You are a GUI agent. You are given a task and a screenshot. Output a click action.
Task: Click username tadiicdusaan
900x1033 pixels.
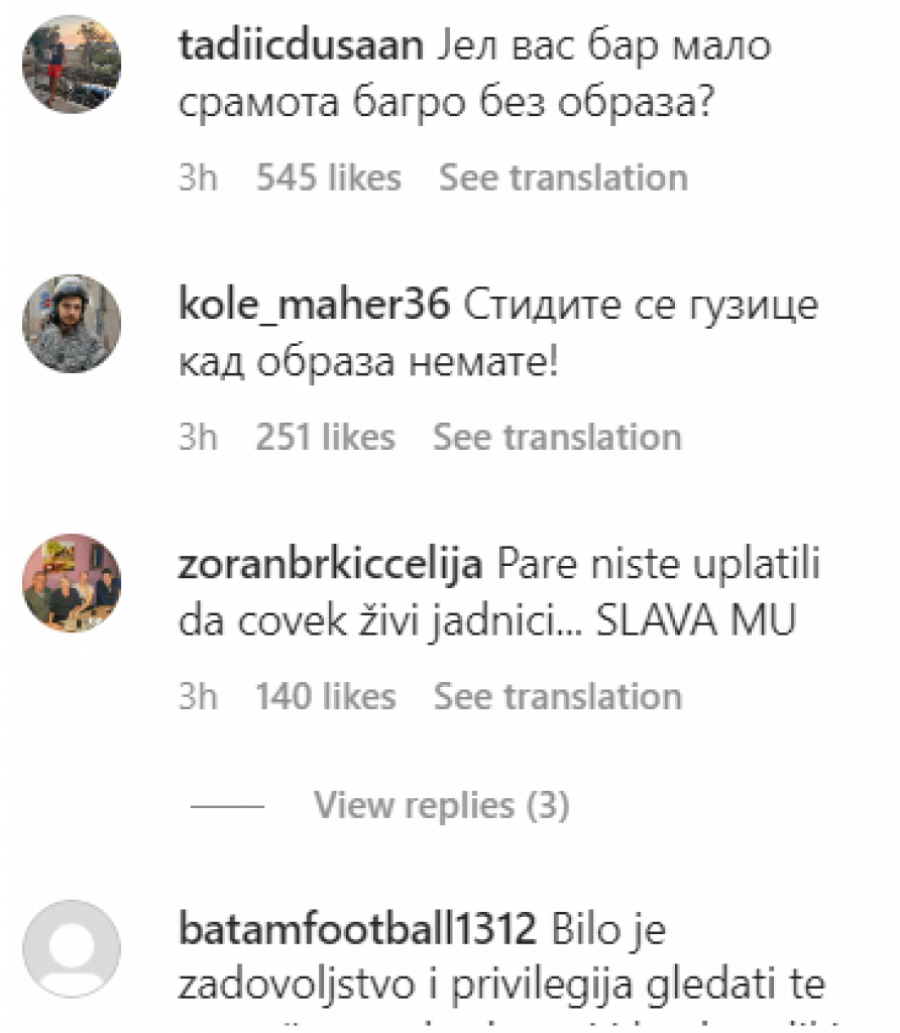tap(300, 46)
